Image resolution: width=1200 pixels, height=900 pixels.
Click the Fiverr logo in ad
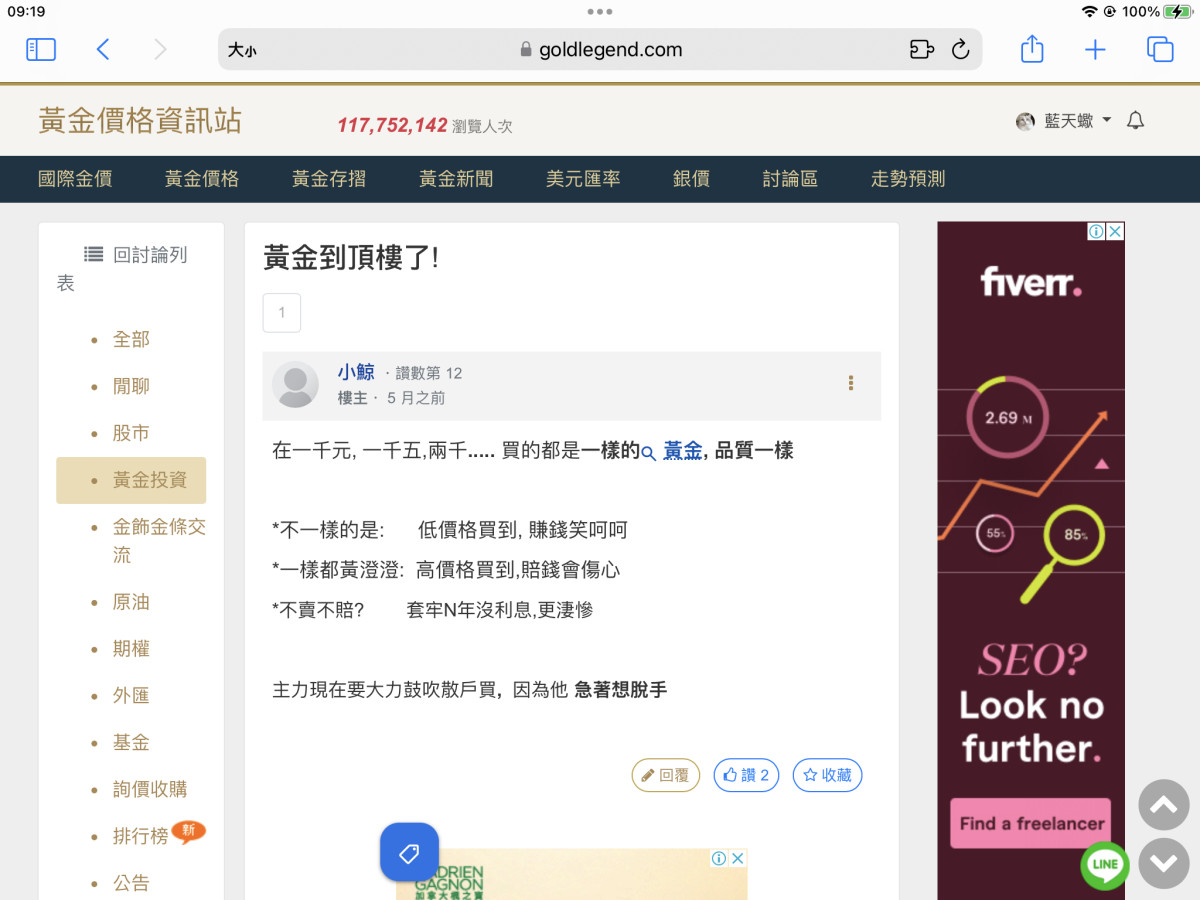tap(1031, 282)
